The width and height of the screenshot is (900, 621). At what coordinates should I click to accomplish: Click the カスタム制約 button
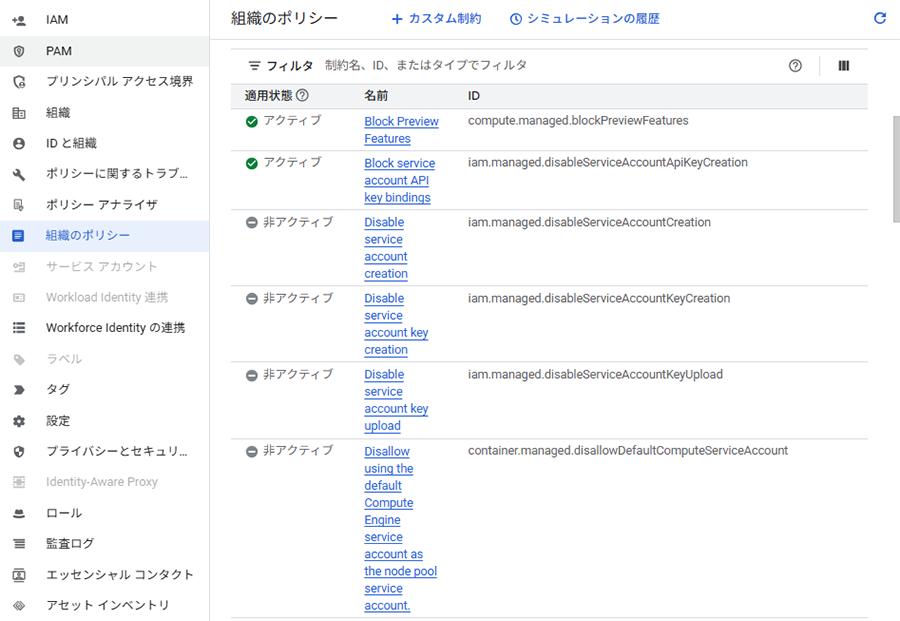pos(436,19)
